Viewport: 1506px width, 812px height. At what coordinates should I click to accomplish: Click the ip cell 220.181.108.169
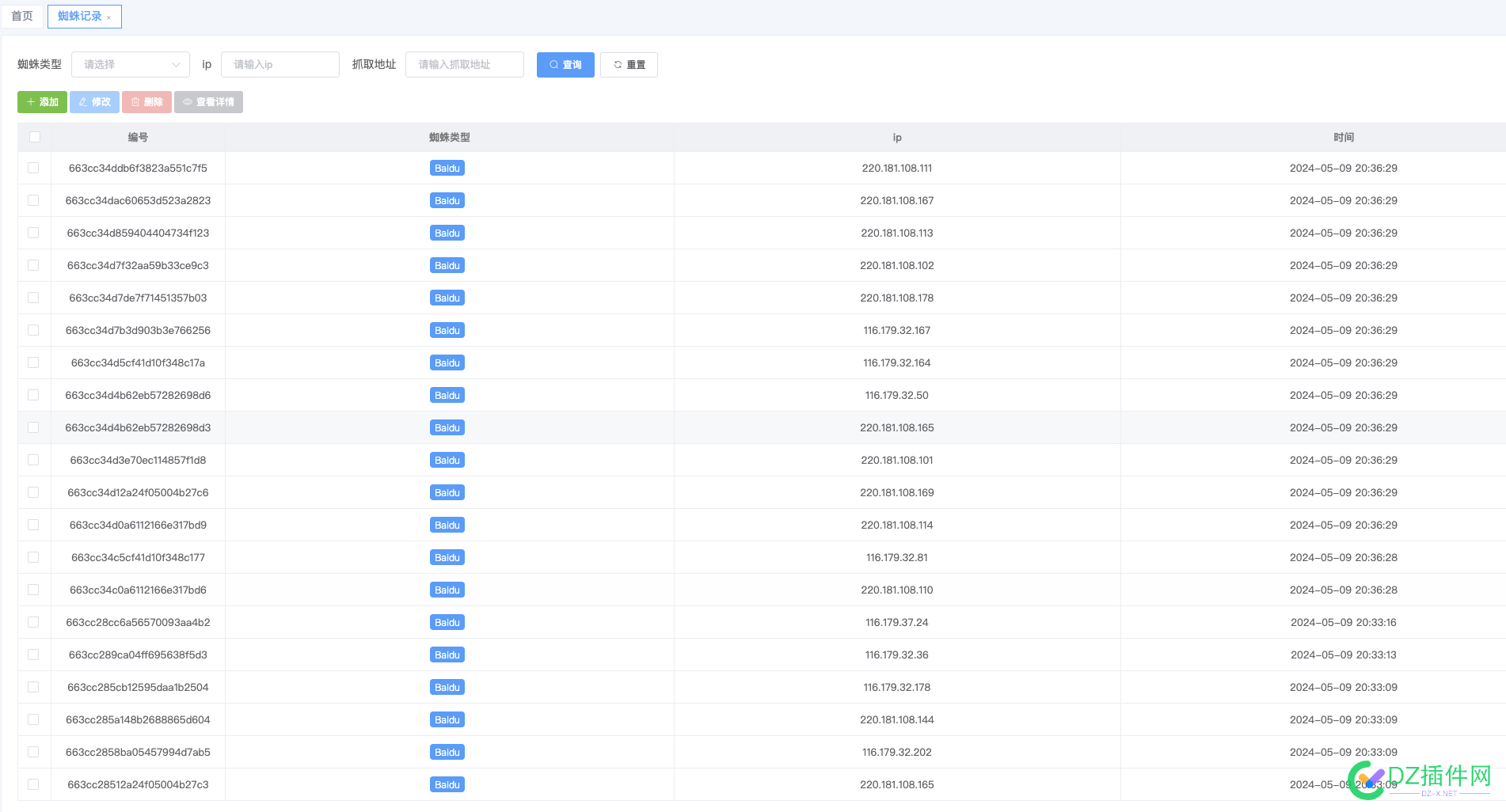coord(897,492)
